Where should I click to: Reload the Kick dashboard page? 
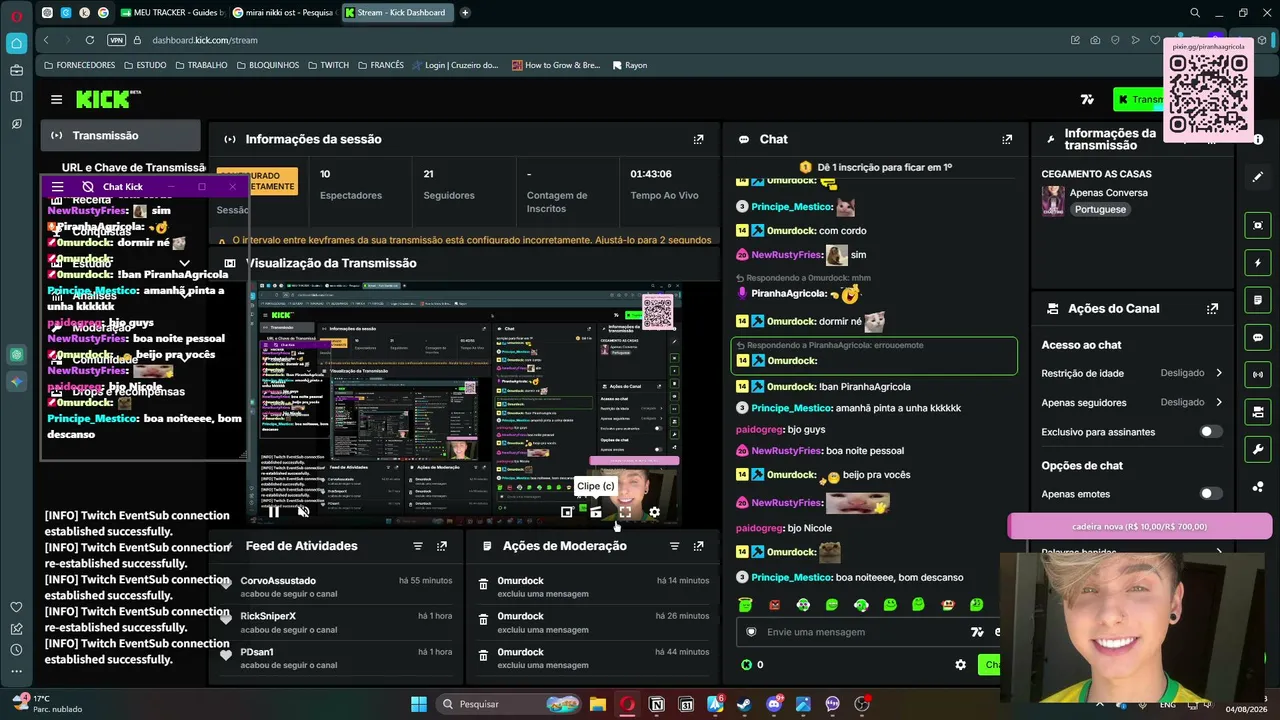tap(90, 40)
